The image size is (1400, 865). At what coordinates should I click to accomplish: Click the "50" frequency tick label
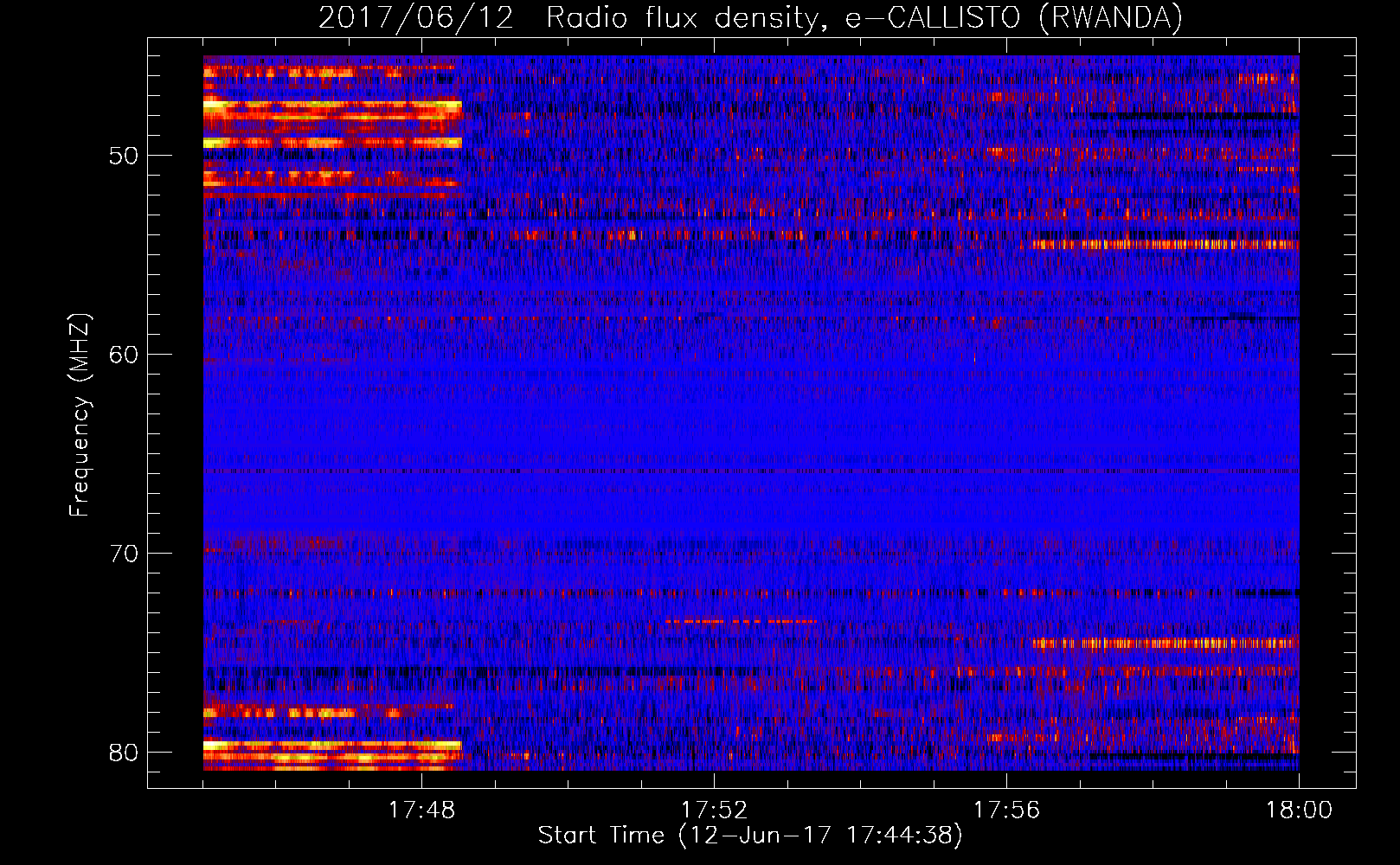point(124,156)
